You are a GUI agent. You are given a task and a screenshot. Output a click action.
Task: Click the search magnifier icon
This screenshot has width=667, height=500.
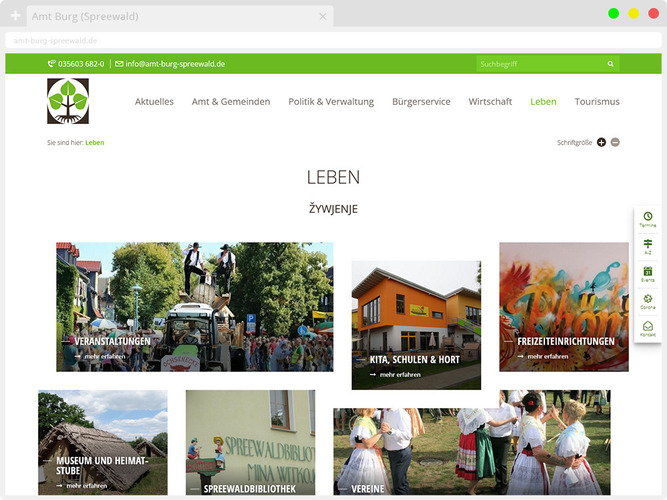coord(610,64)
